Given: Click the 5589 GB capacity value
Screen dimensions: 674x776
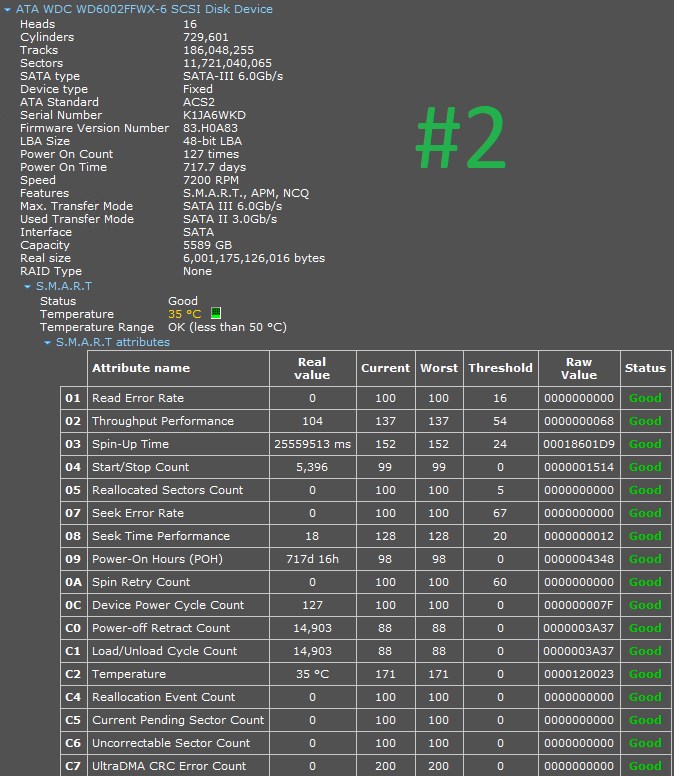Looking at the screenshot, I should pos(207,245).
